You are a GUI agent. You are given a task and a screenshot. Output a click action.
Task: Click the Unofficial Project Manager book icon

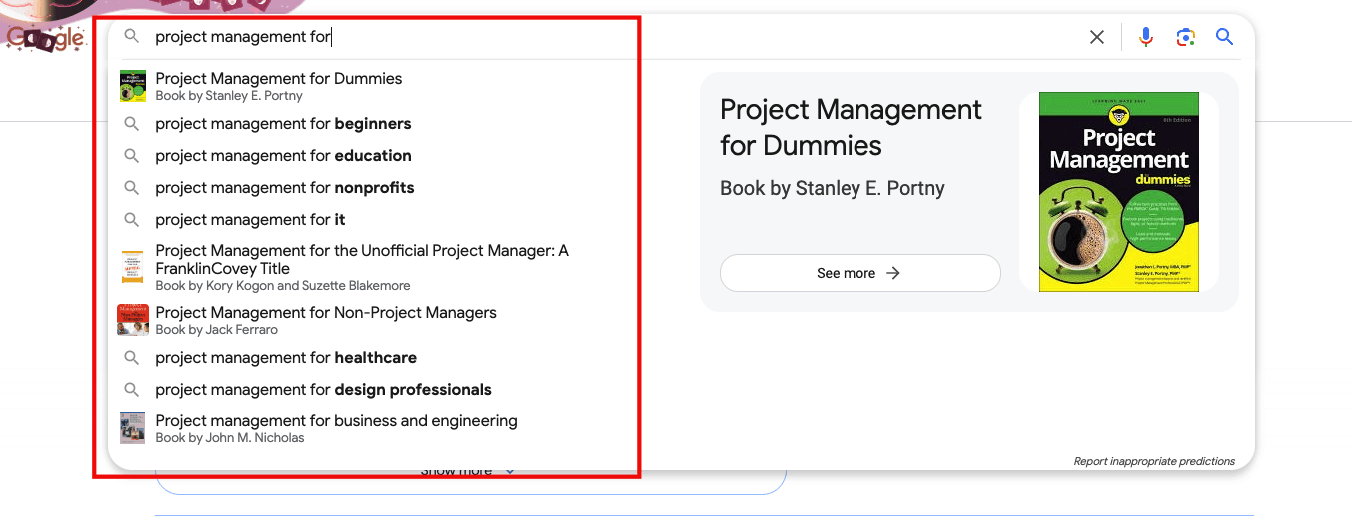tap(132, 268)
